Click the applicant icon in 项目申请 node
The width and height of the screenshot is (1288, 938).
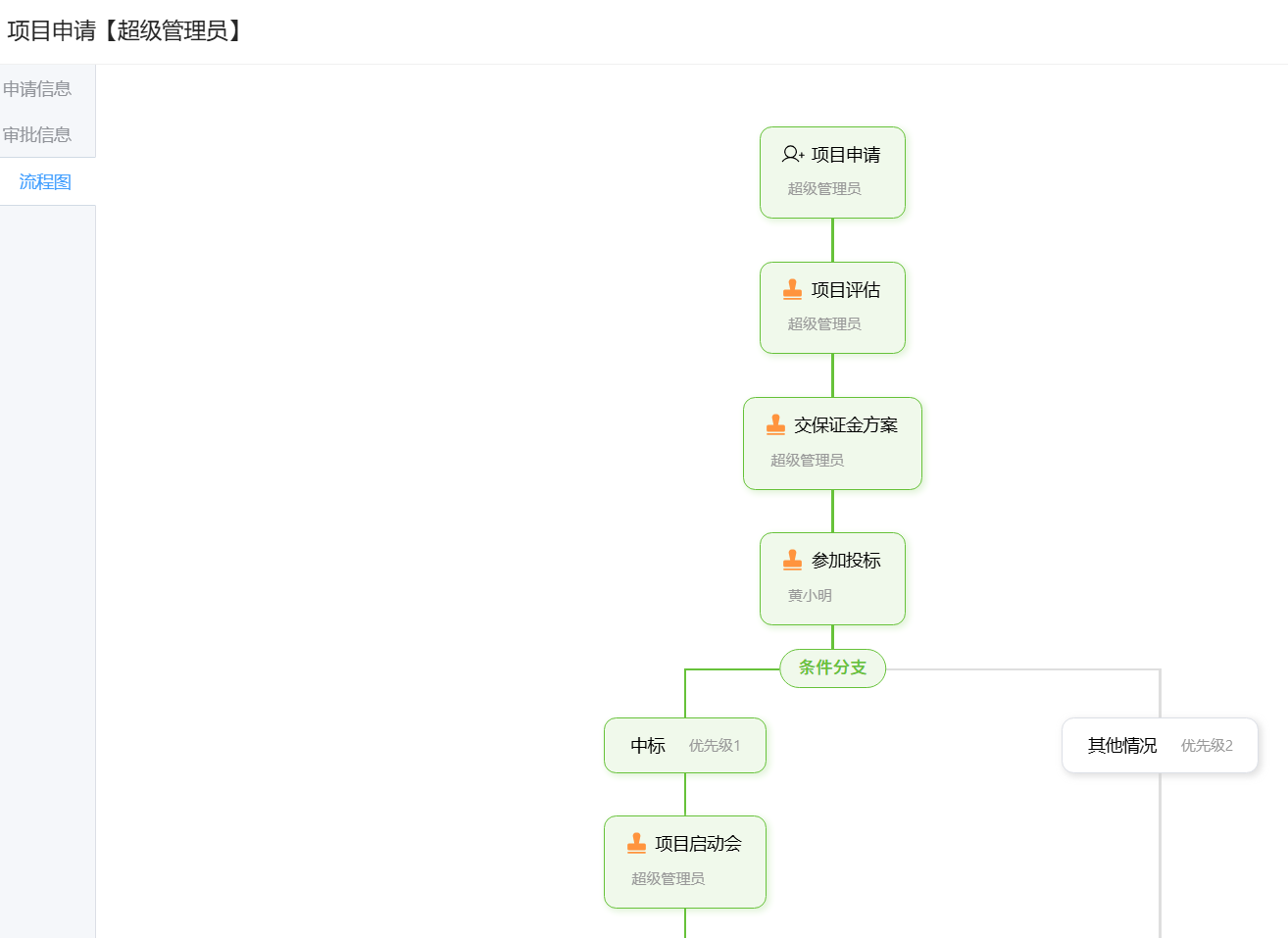[792, 155]
